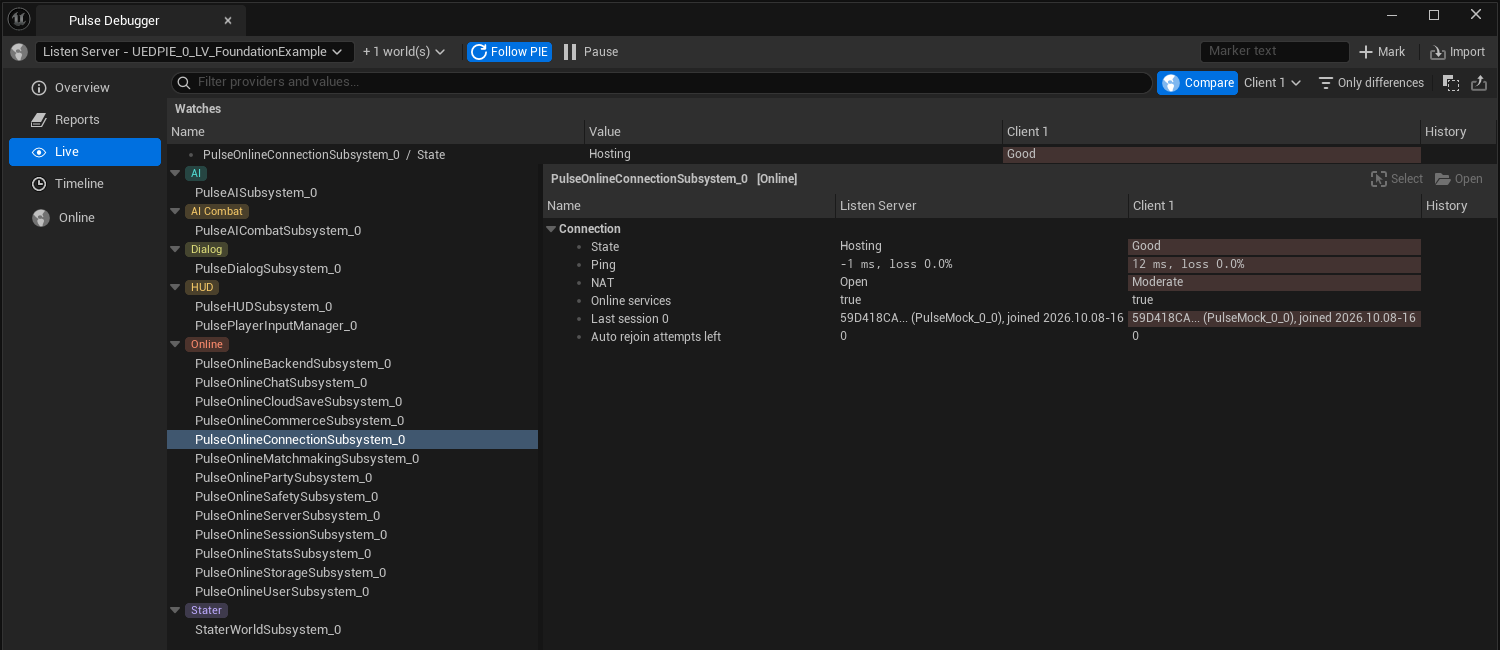The image size is (1500, 650).
Task: Go to the Timeline page
Action: [x=85, y=184]
